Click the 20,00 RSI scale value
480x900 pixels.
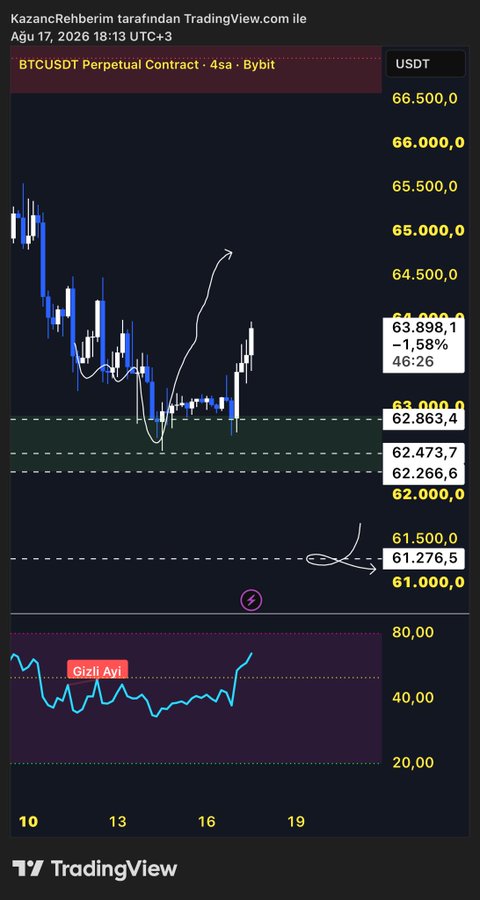click(x=413, y=762)
